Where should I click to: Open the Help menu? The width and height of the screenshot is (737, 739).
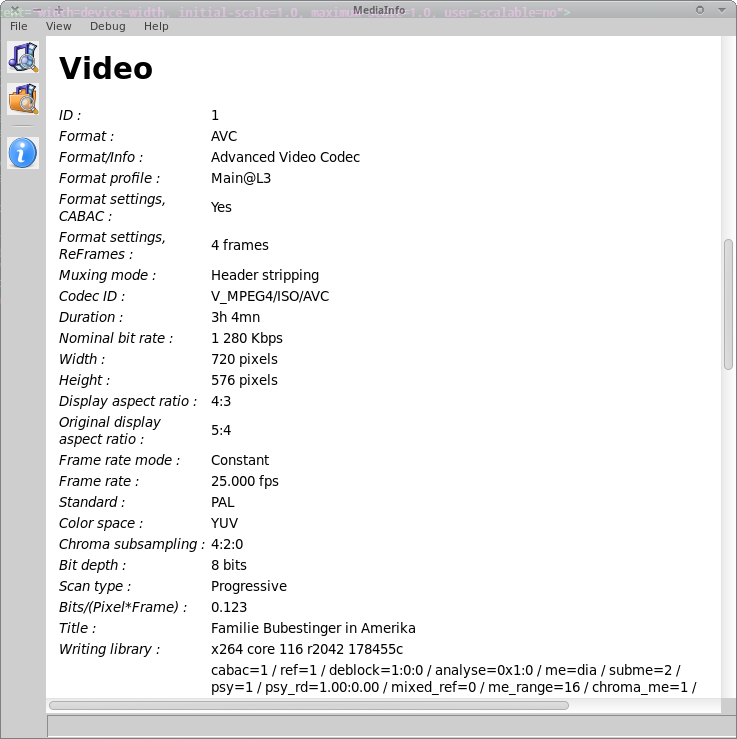(156, 27)
